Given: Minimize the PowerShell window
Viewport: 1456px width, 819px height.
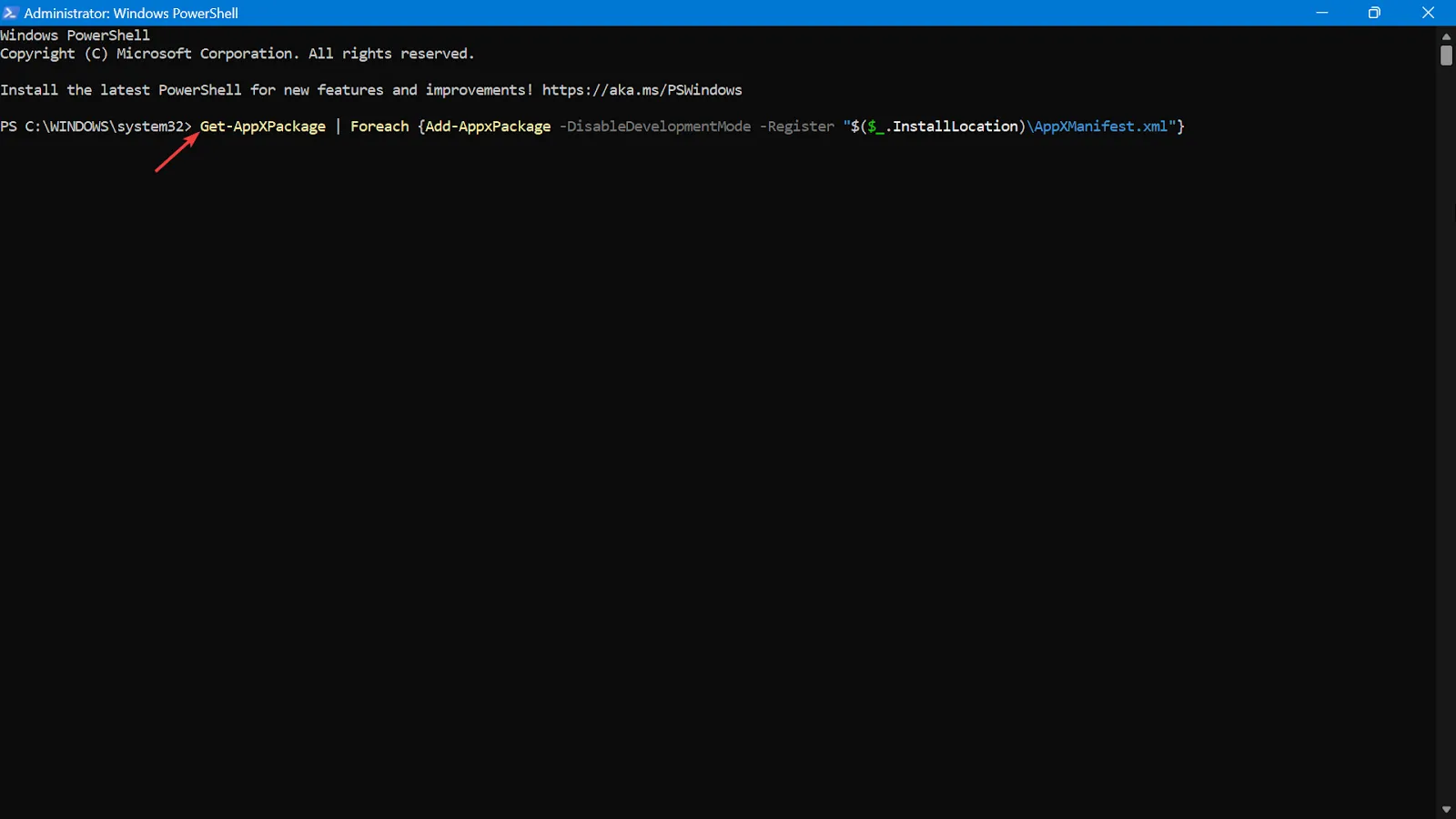Looking at the screenshot, I should tap(1322, 13).
